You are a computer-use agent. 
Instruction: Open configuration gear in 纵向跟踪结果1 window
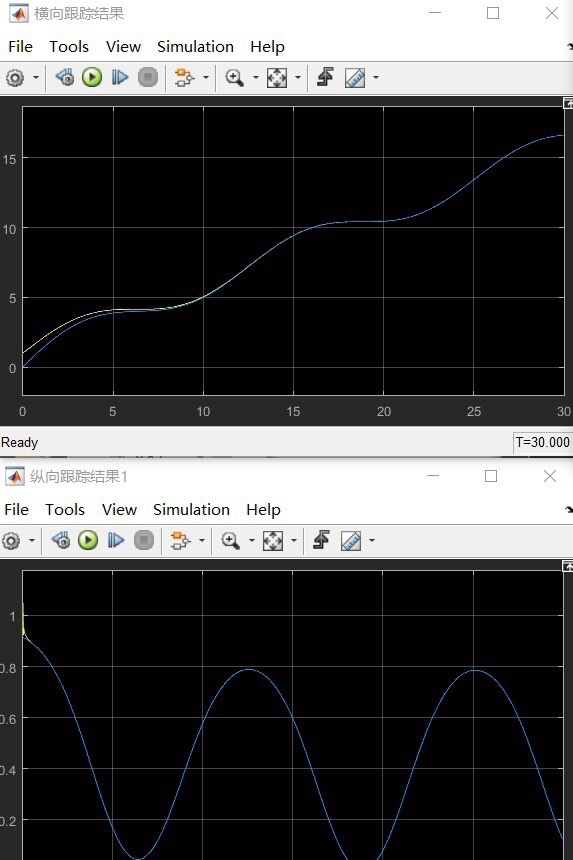11,540
